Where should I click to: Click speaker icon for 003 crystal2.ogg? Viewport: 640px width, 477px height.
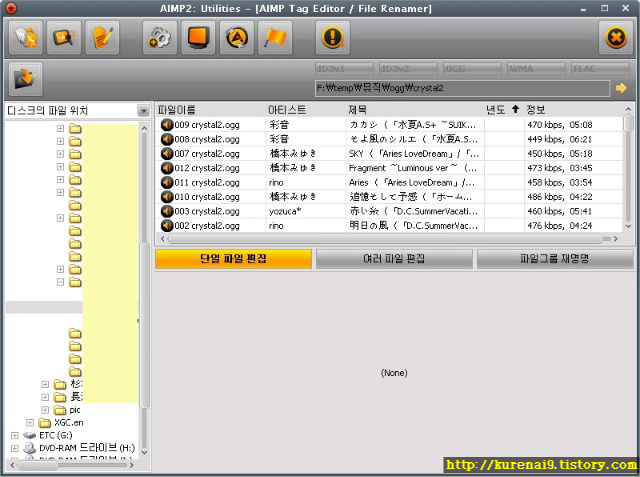coord(167,211)
